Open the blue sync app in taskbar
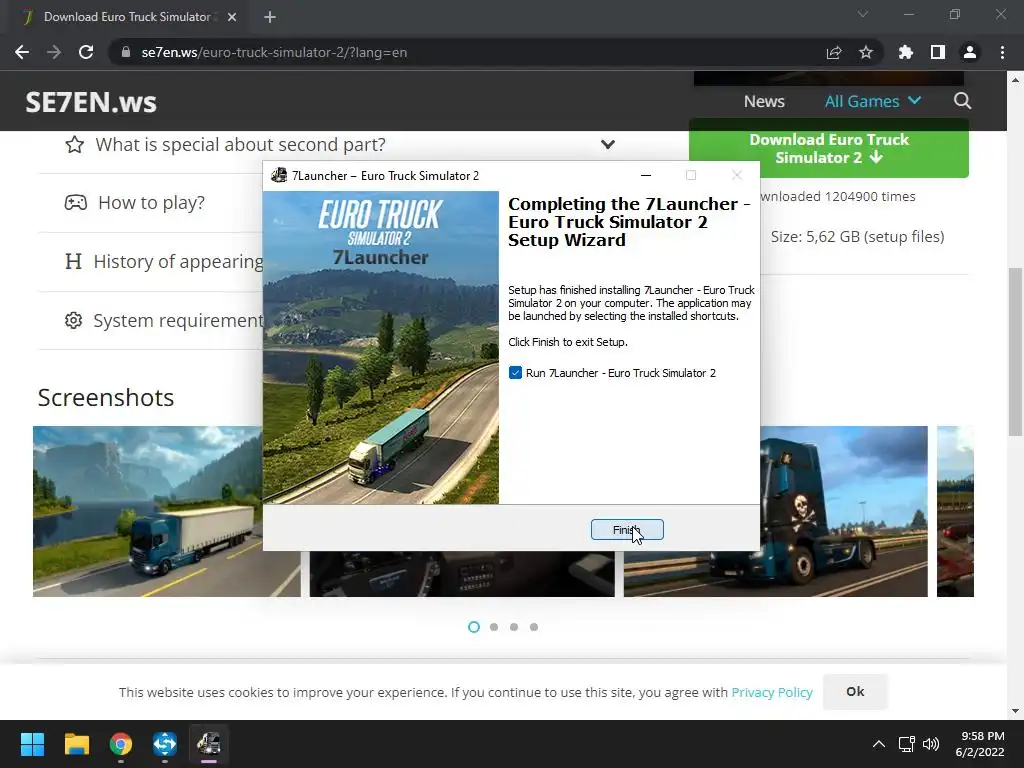 click(165, 744)
